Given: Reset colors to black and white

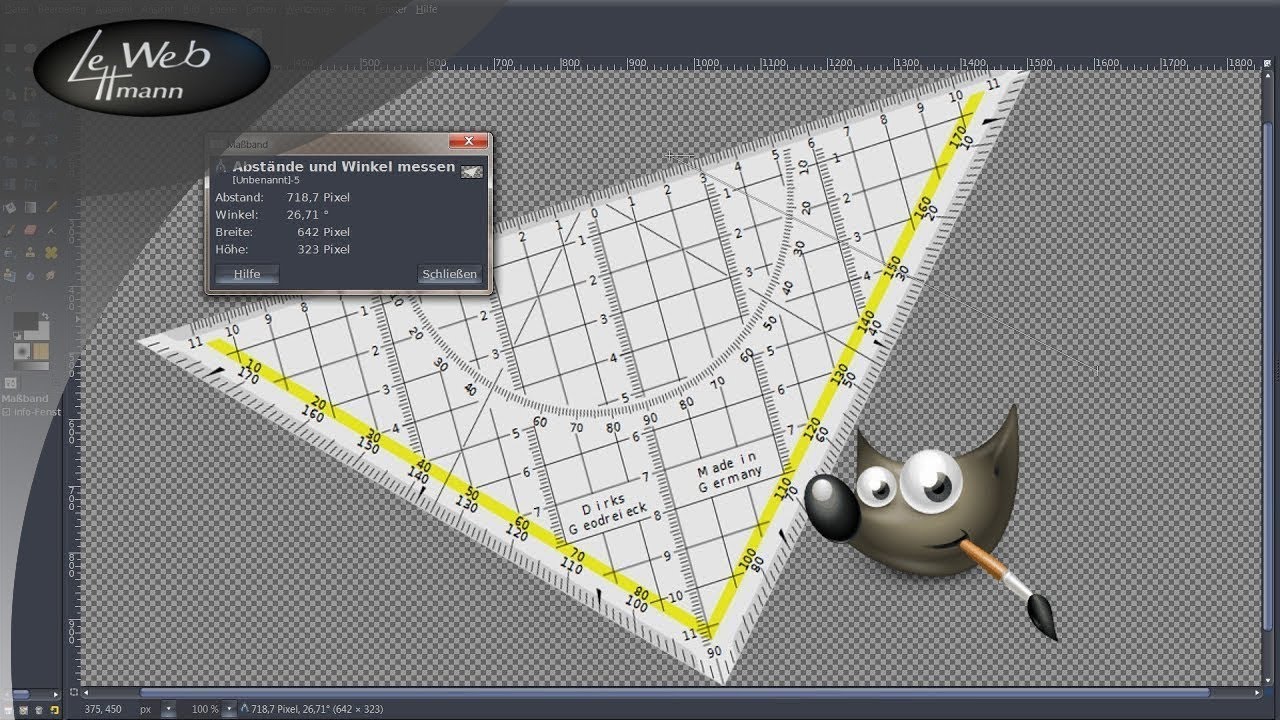Looking at the screenshot, I should (17, 336).
